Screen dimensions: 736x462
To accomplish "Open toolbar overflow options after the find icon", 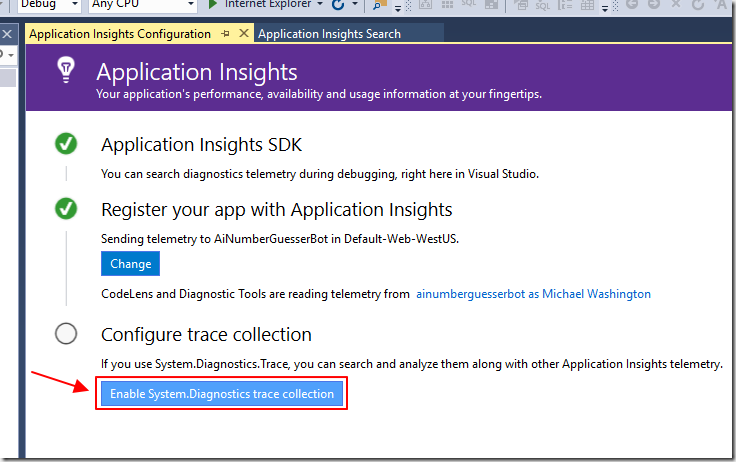I will point(398,7).
